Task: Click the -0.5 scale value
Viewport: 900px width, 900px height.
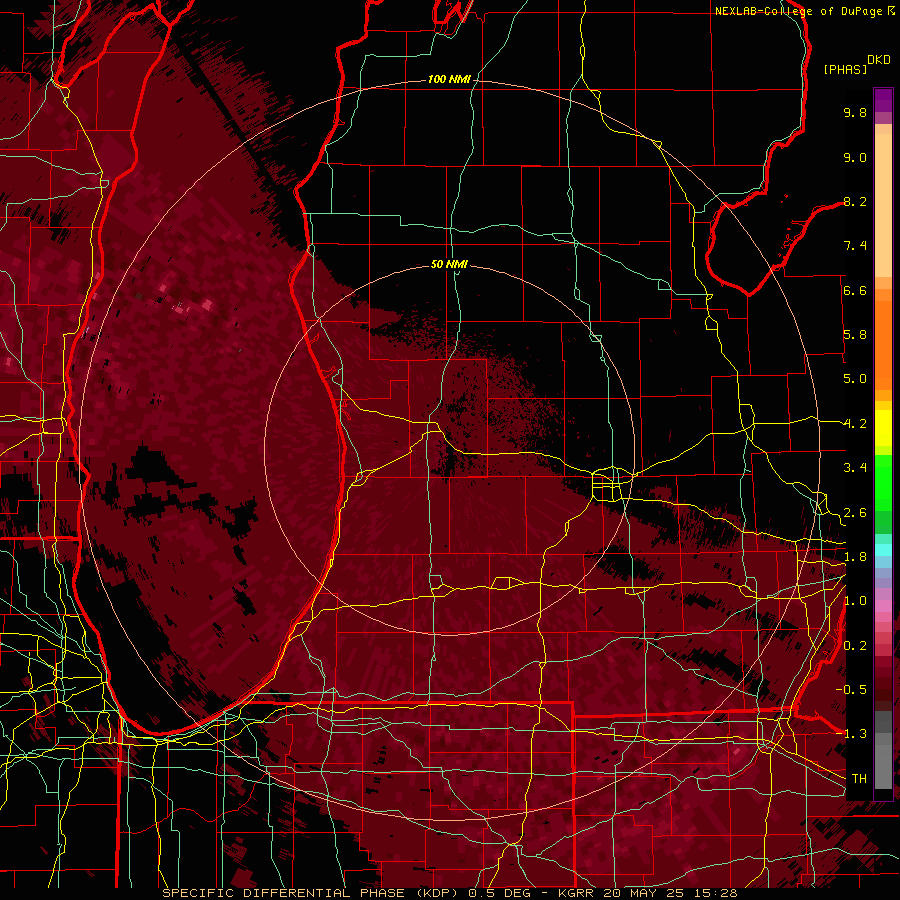Action: click(852, 690)
